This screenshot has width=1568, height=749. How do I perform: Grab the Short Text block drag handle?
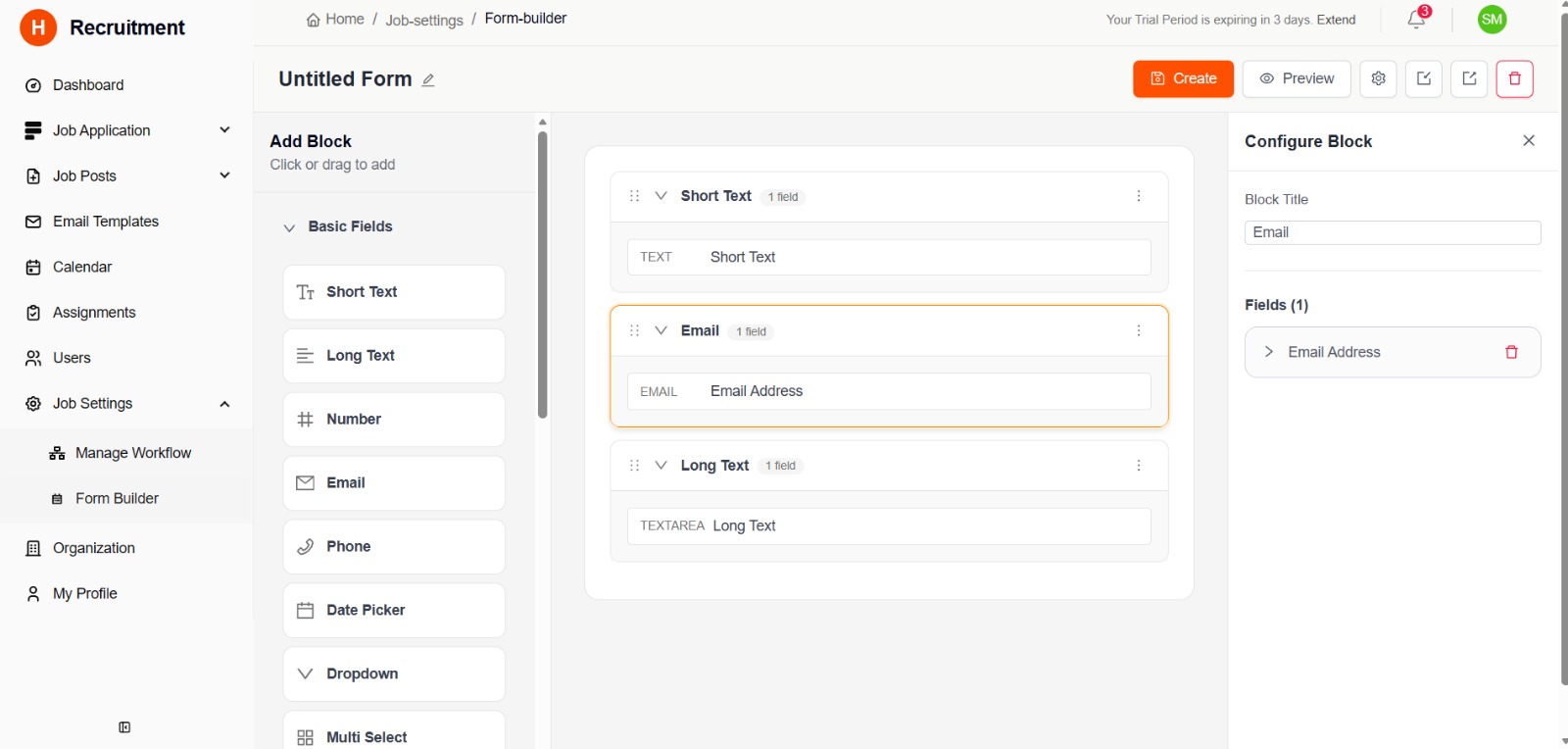click(634, 196)
